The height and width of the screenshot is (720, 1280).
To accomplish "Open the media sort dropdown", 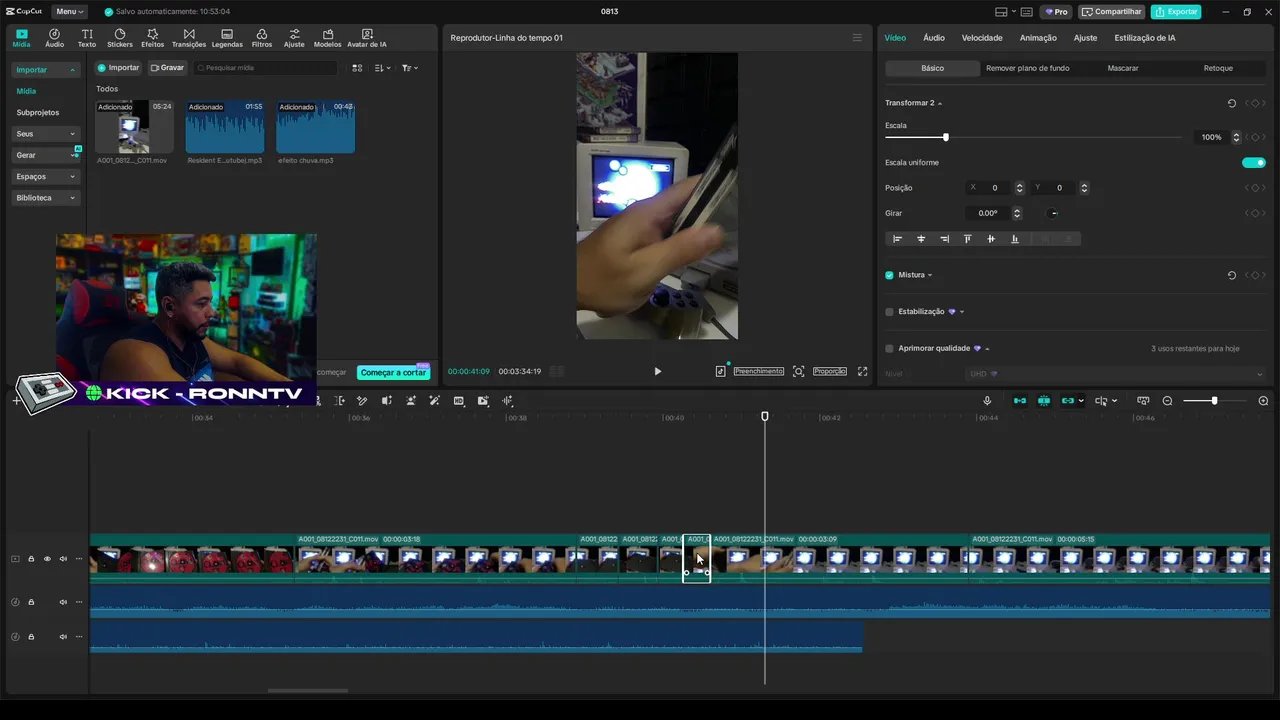I will click(x=383, y=68).
